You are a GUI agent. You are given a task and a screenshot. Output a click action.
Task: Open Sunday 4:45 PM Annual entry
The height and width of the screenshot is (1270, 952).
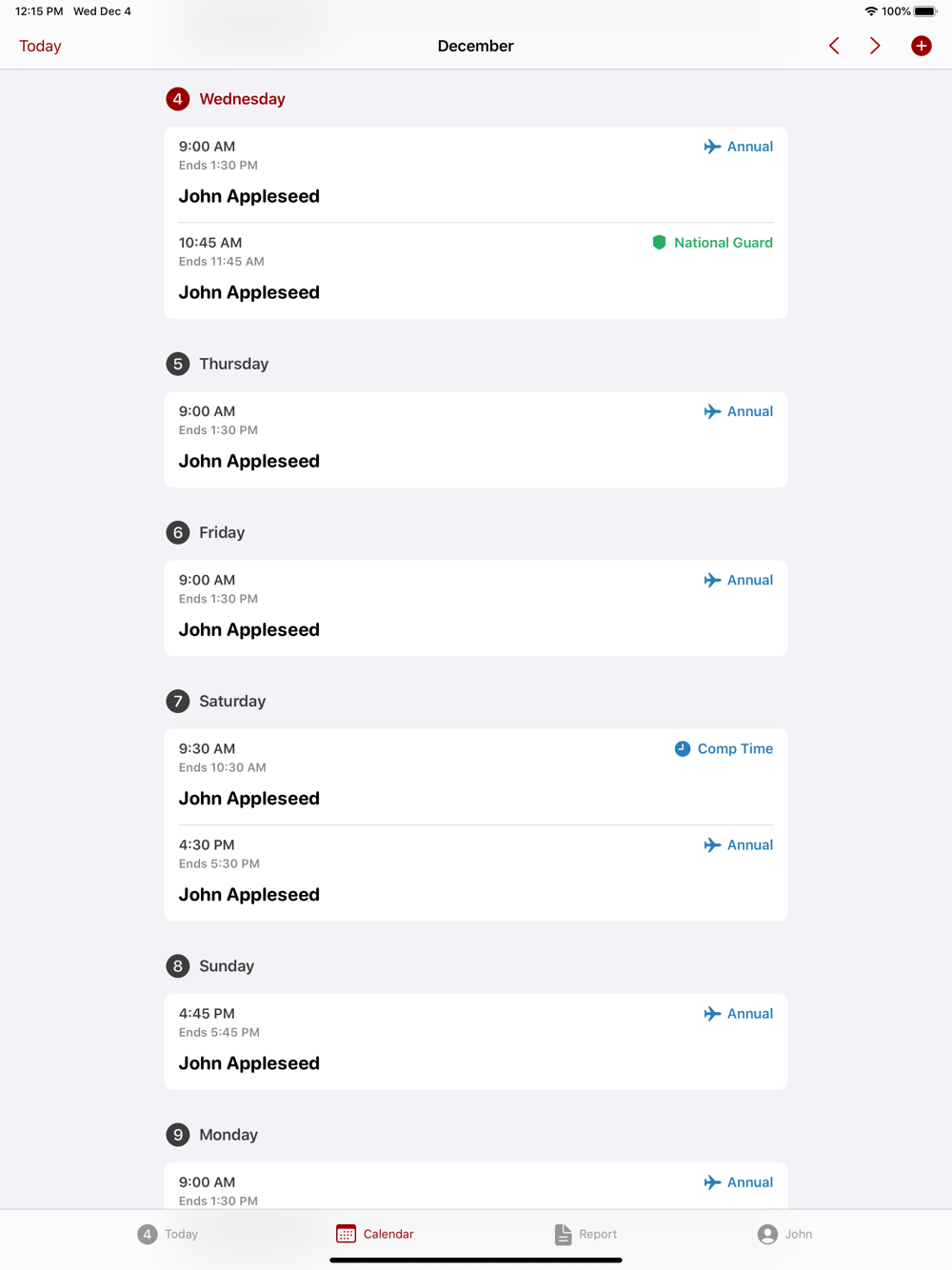476,1042
